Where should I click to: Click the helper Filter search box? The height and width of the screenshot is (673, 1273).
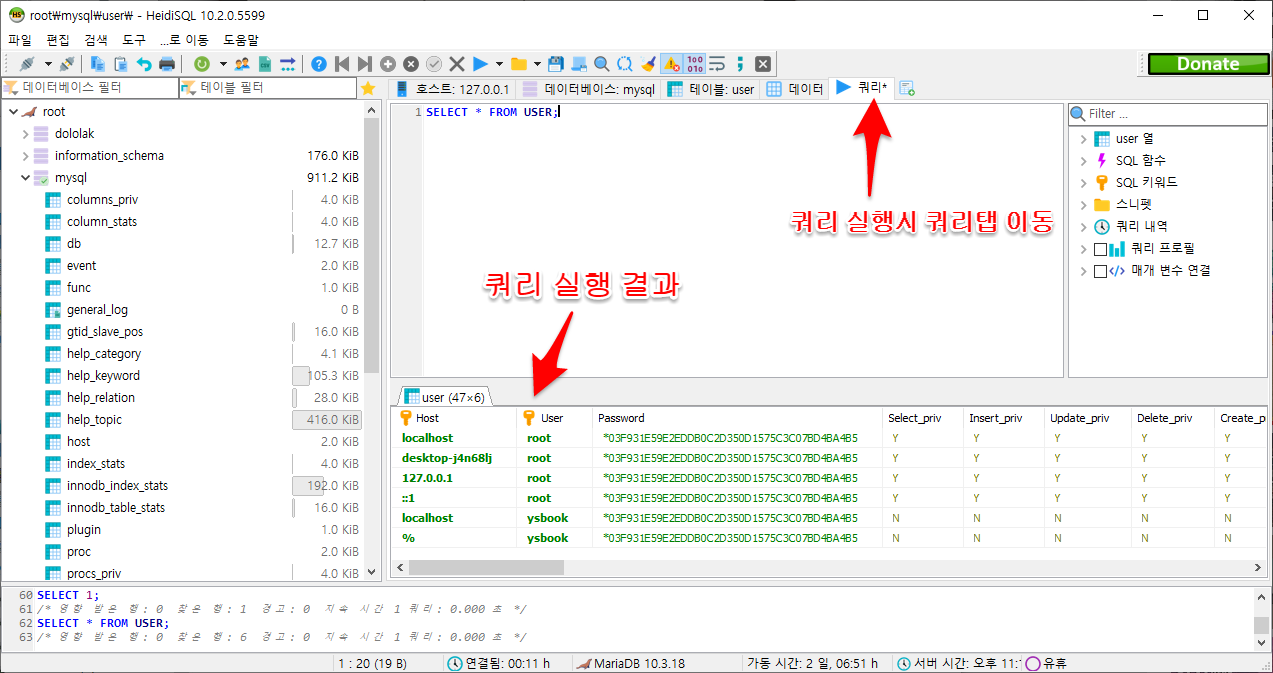click(1167, 113)
